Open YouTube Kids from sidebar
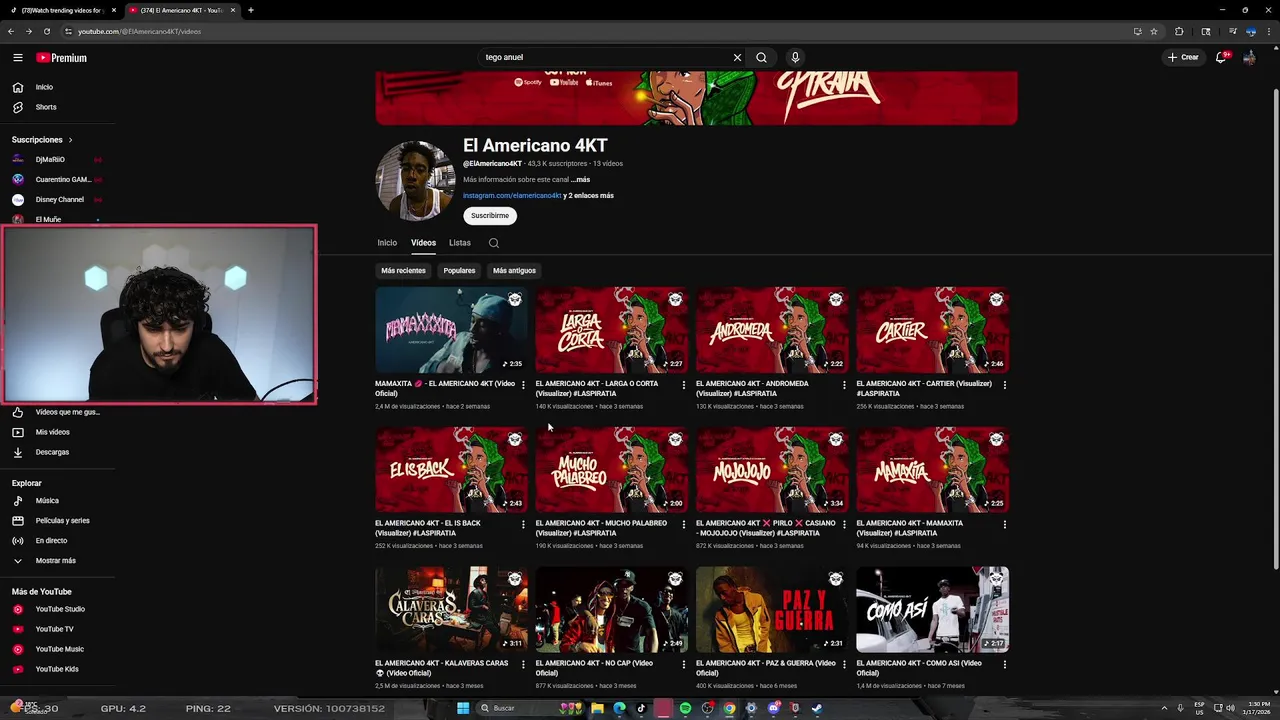Screen dimensions: 1280x720 [x=57, y=669]
